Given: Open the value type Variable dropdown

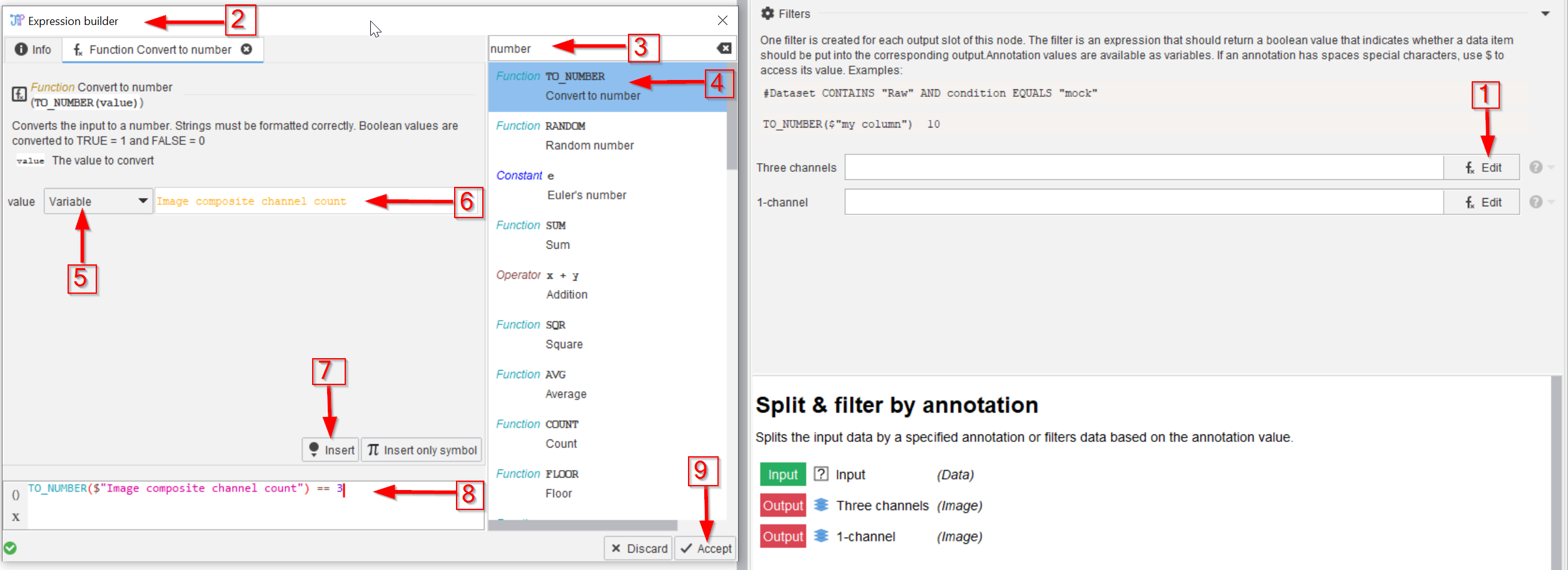Looking at the screenshot, I should (x=98, y=201).
